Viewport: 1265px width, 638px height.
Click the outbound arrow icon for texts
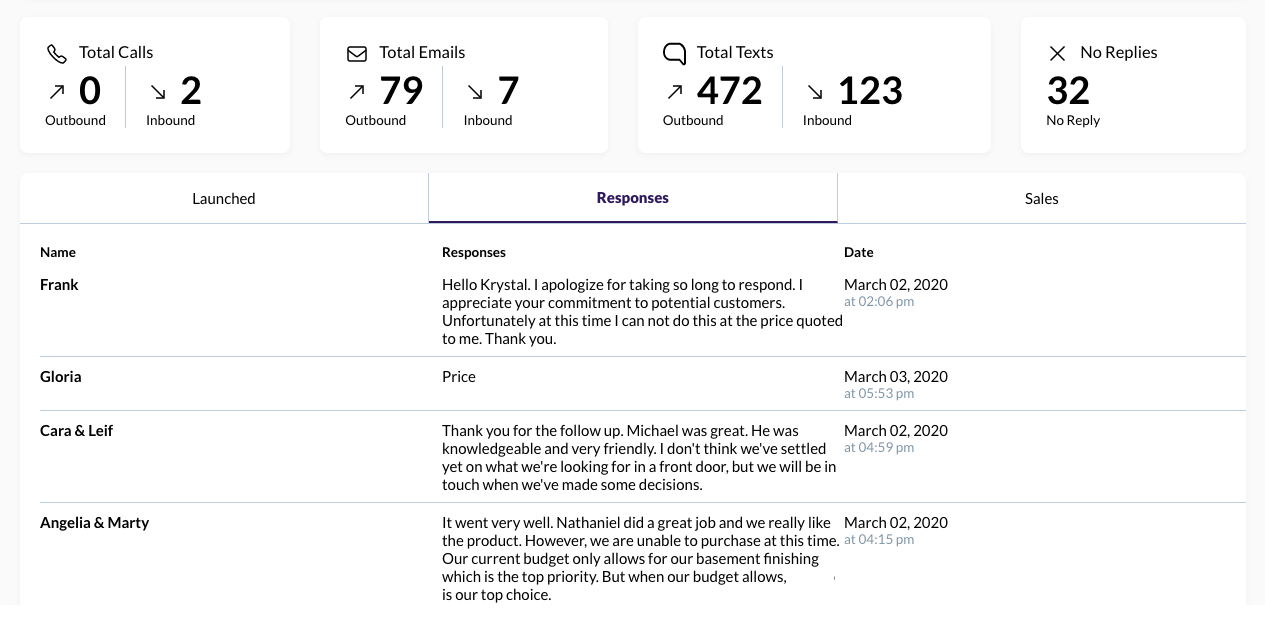[x=675, y=92]
